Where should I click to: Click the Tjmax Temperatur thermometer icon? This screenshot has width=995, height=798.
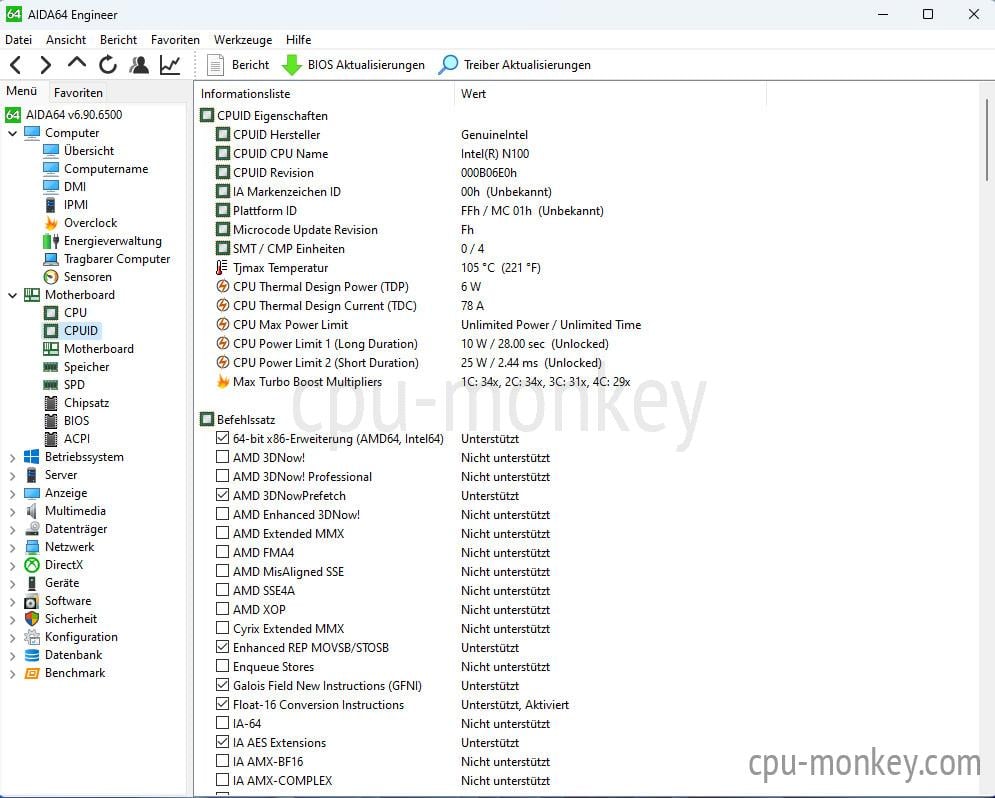click(221, 268)
